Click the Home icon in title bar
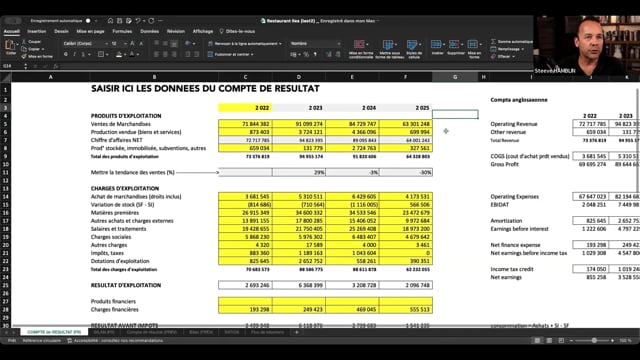 (x=110, y=21)
